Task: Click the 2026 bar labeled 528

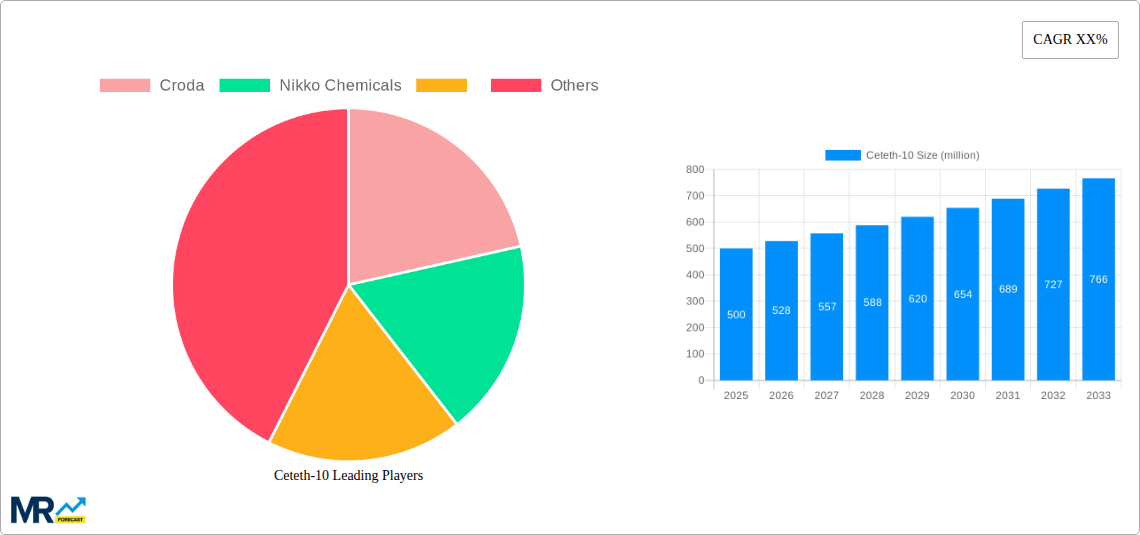Action: point(782,310)
